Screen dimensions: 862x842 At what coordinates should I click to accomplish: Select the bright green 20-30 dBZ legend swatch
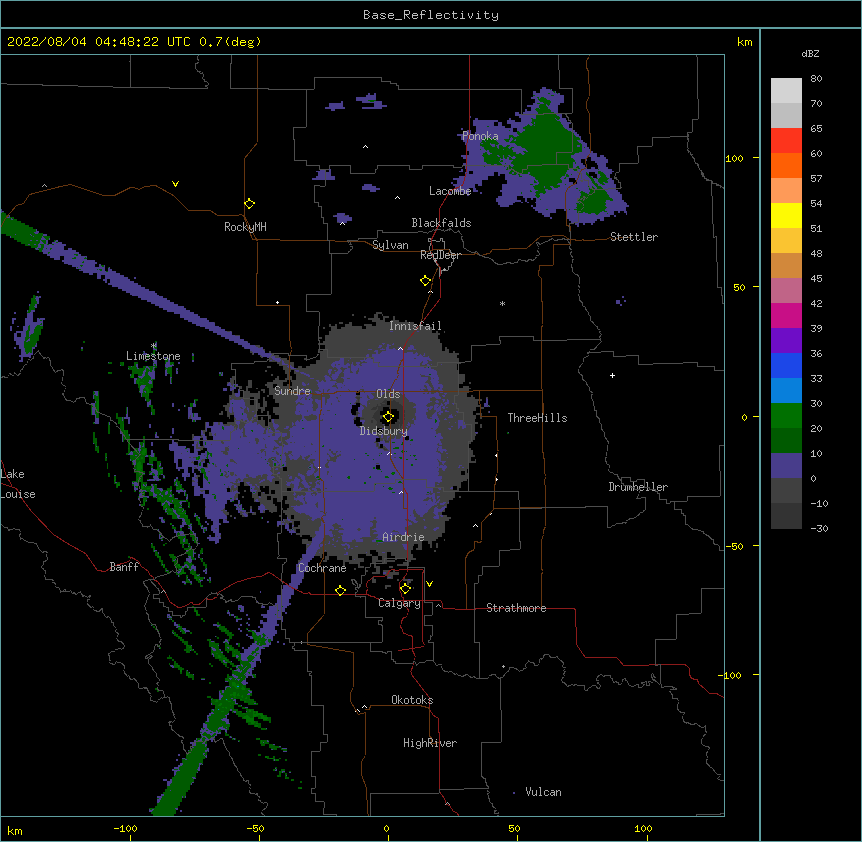coord(786,416)
